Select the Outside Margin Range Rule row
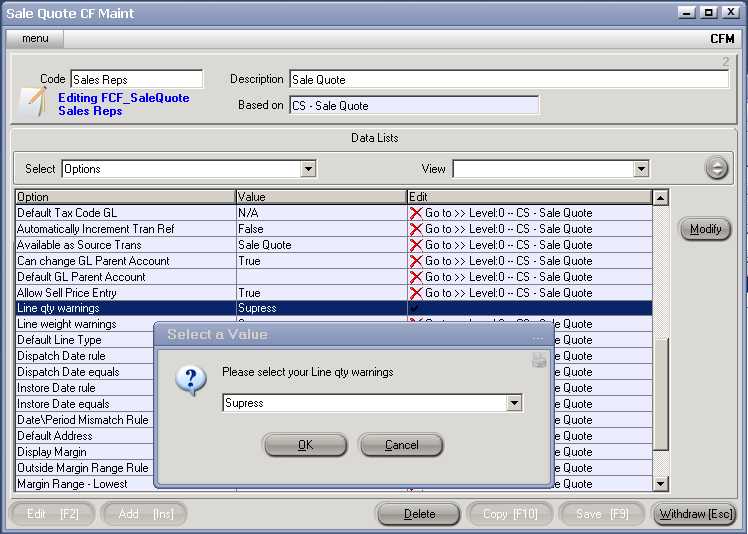The height and width of the screenshot is (534, 748). click(x=84, y=468)
